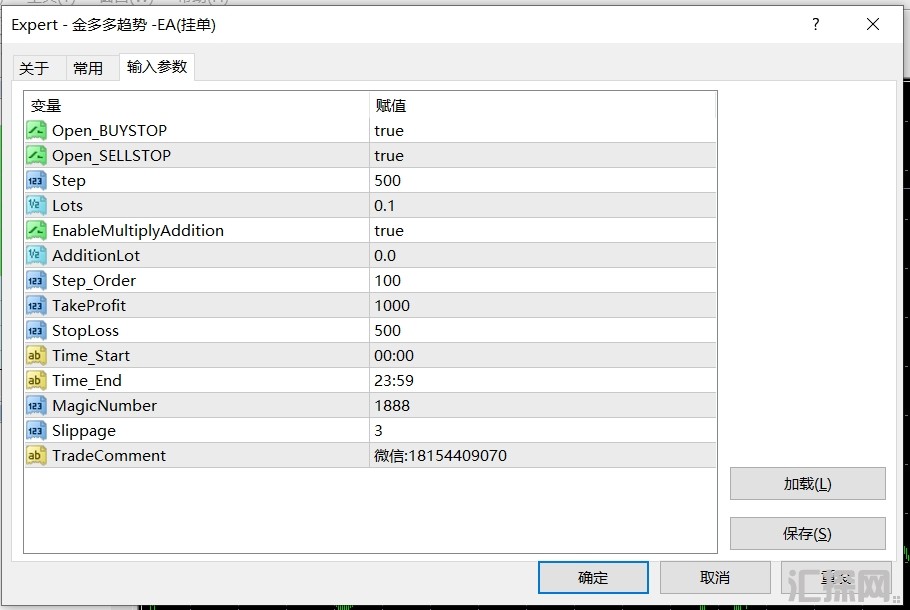The height and width of the screenshot is (610, 910).
Task: Click the integer icon beside StopLoss
Action: pyautogui.click(x=36, y=330)
